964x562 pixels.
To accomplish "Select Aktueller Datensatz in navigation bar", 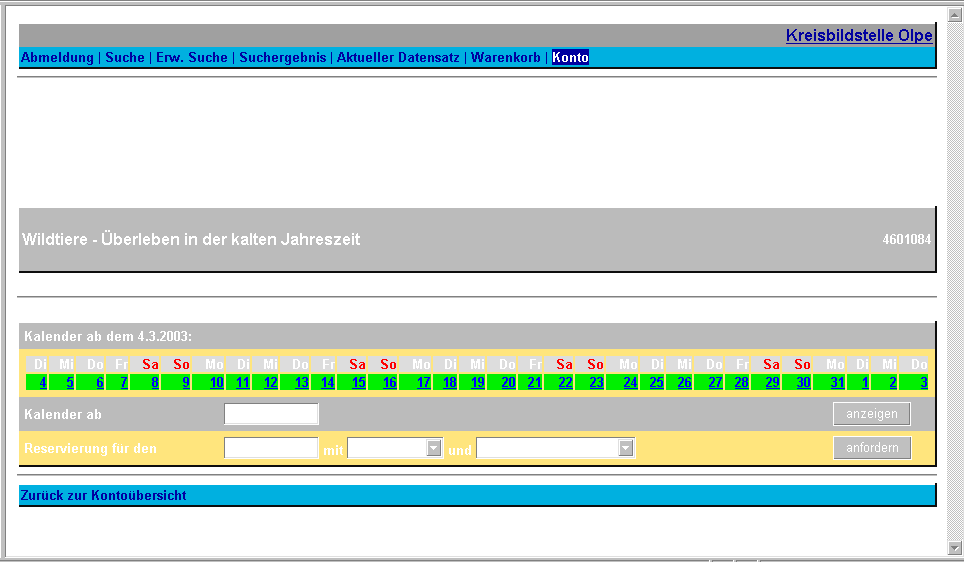I will point(398,58).
